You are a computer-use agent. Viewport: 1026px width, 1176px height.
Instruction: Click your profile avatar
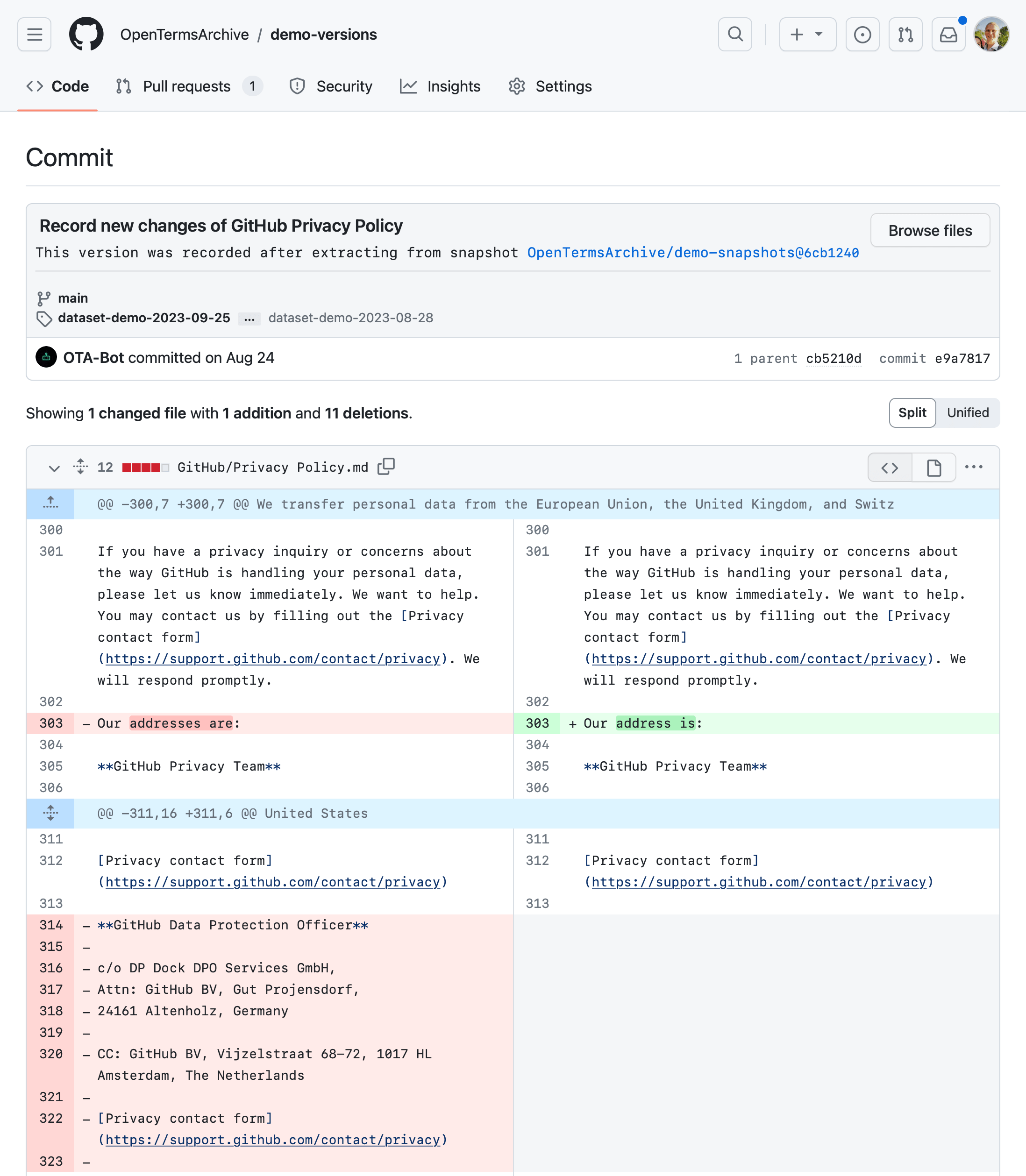(991, 35)
